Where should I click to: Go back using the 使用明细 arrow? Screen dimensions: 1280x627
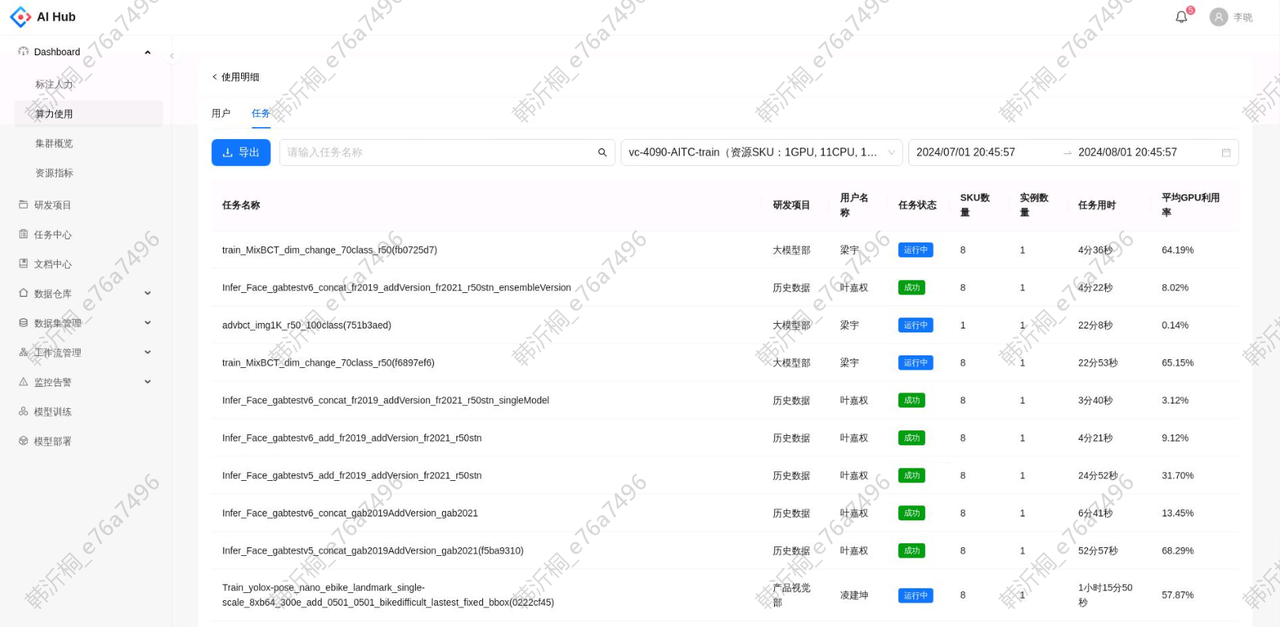point(214,77)
